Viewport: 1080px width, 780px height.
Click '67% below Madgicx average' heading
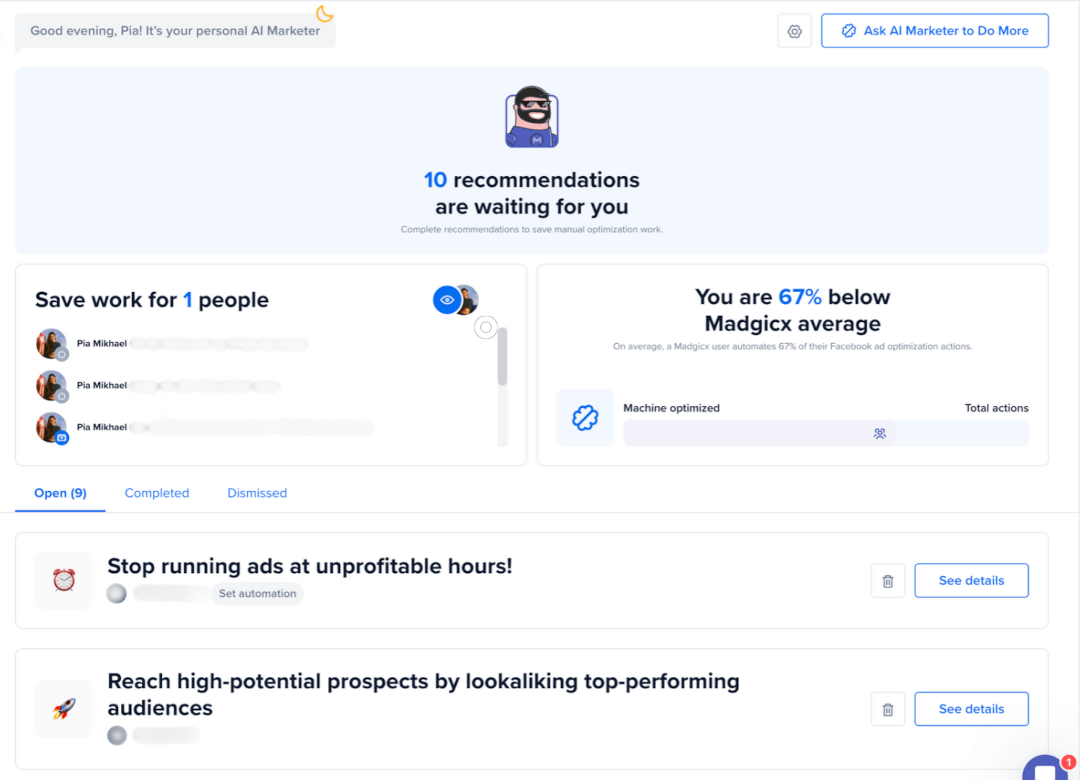793,310
